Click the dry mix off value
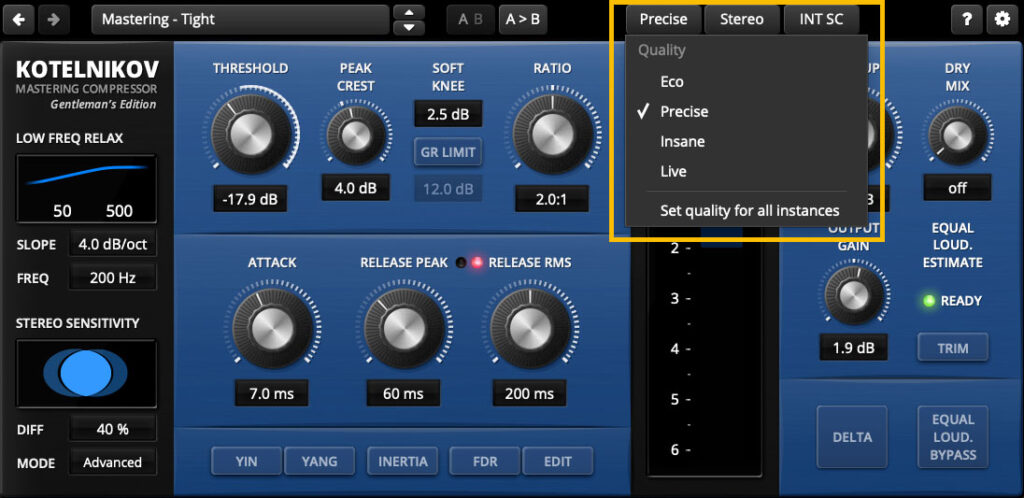The height and width of the screenshot is (498, 1024). 957,188
